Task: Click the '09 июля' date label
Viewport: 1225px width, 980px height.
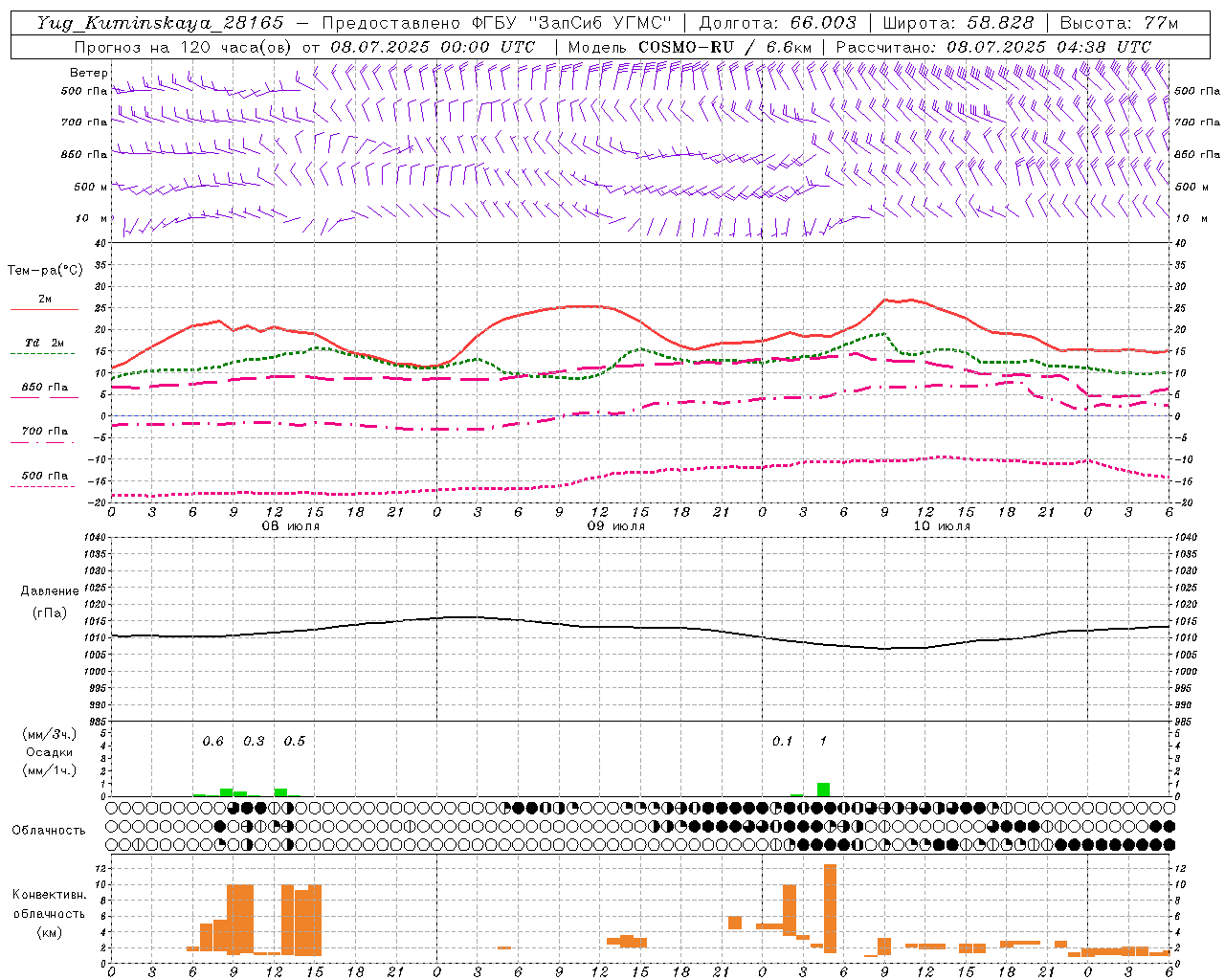Action: [616, 526]
